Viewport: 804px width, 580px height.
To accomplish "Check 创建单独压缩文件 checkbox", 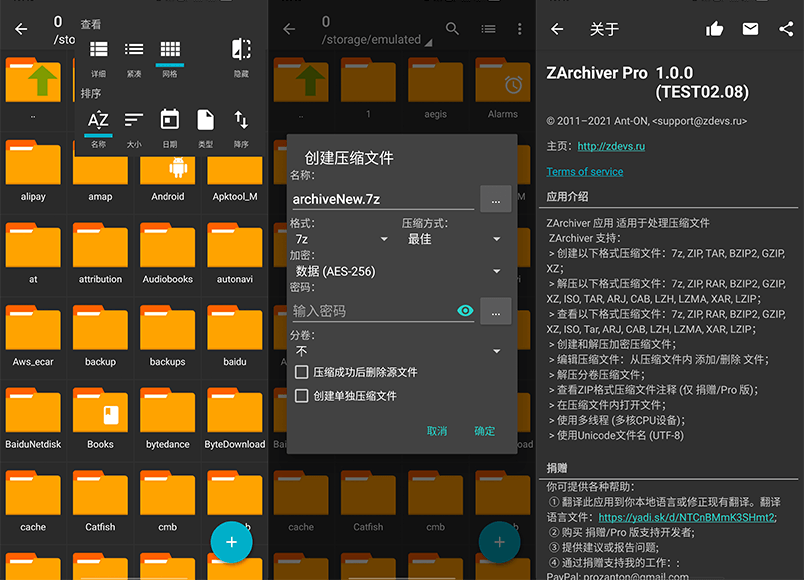I will [x=302, y=395].
